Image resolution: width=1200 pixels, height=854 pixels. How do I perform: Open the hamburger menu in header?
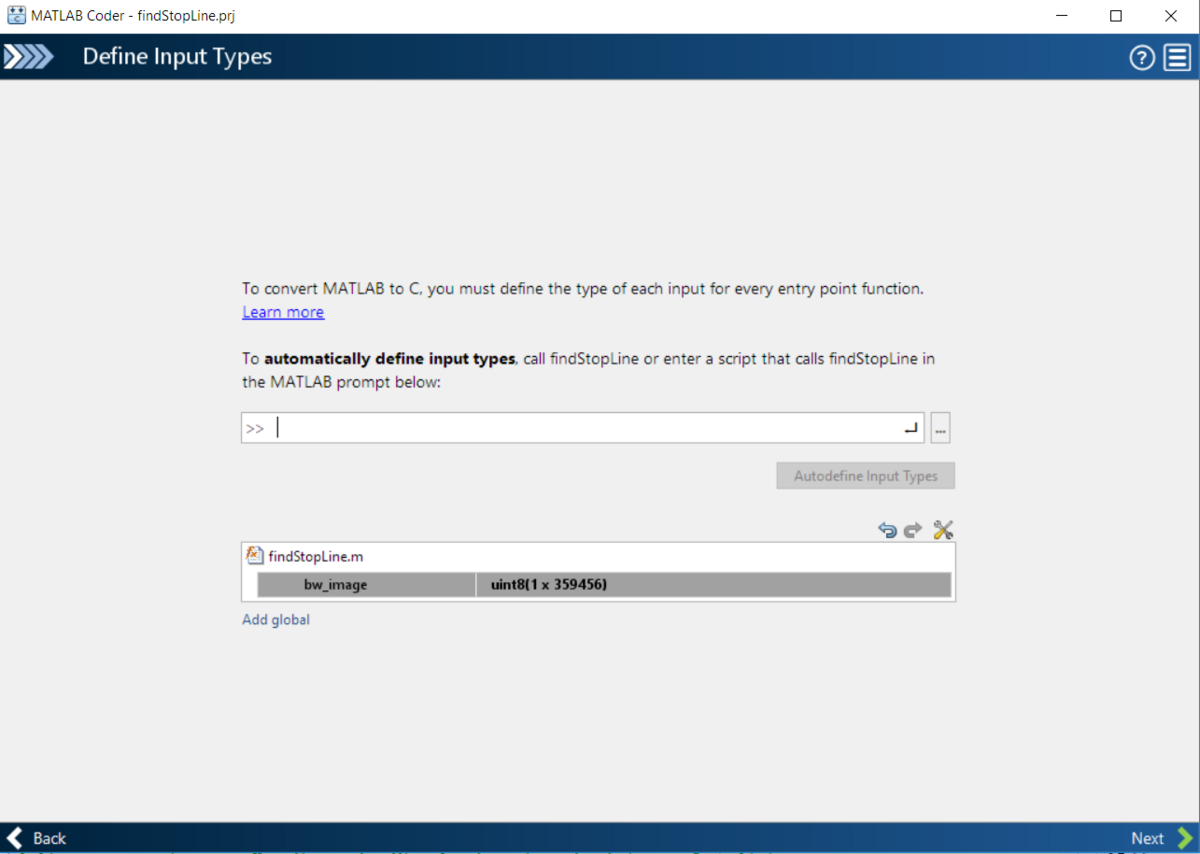(1177, 58)
